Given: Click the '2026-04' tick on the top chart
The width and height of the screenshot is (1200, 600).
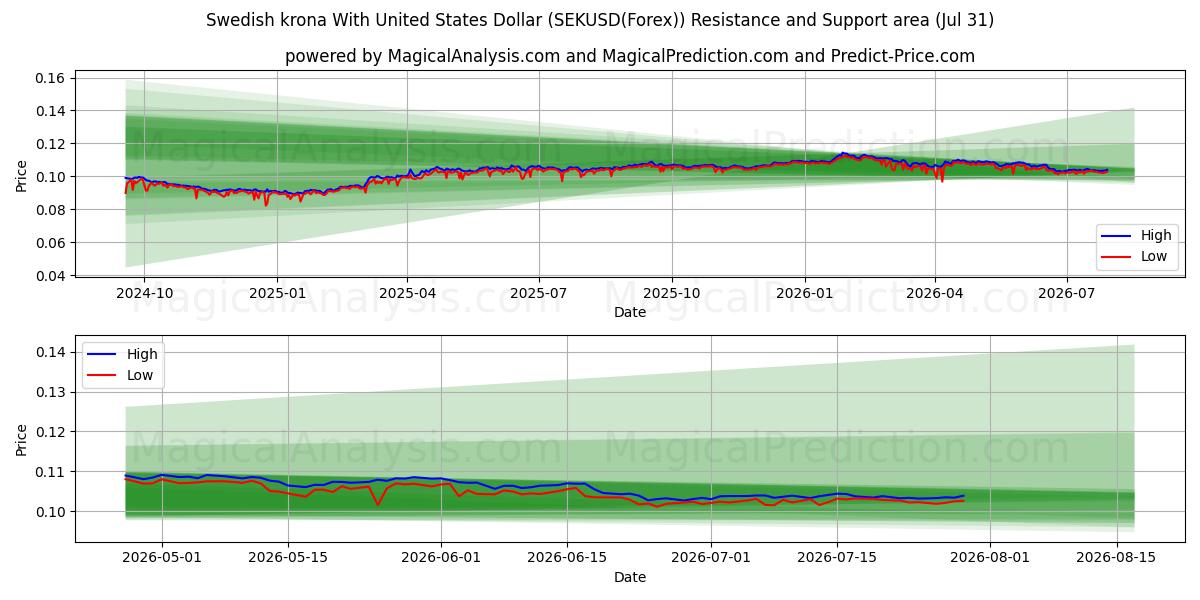Looking at the screenshot, I should coord(934,294).
